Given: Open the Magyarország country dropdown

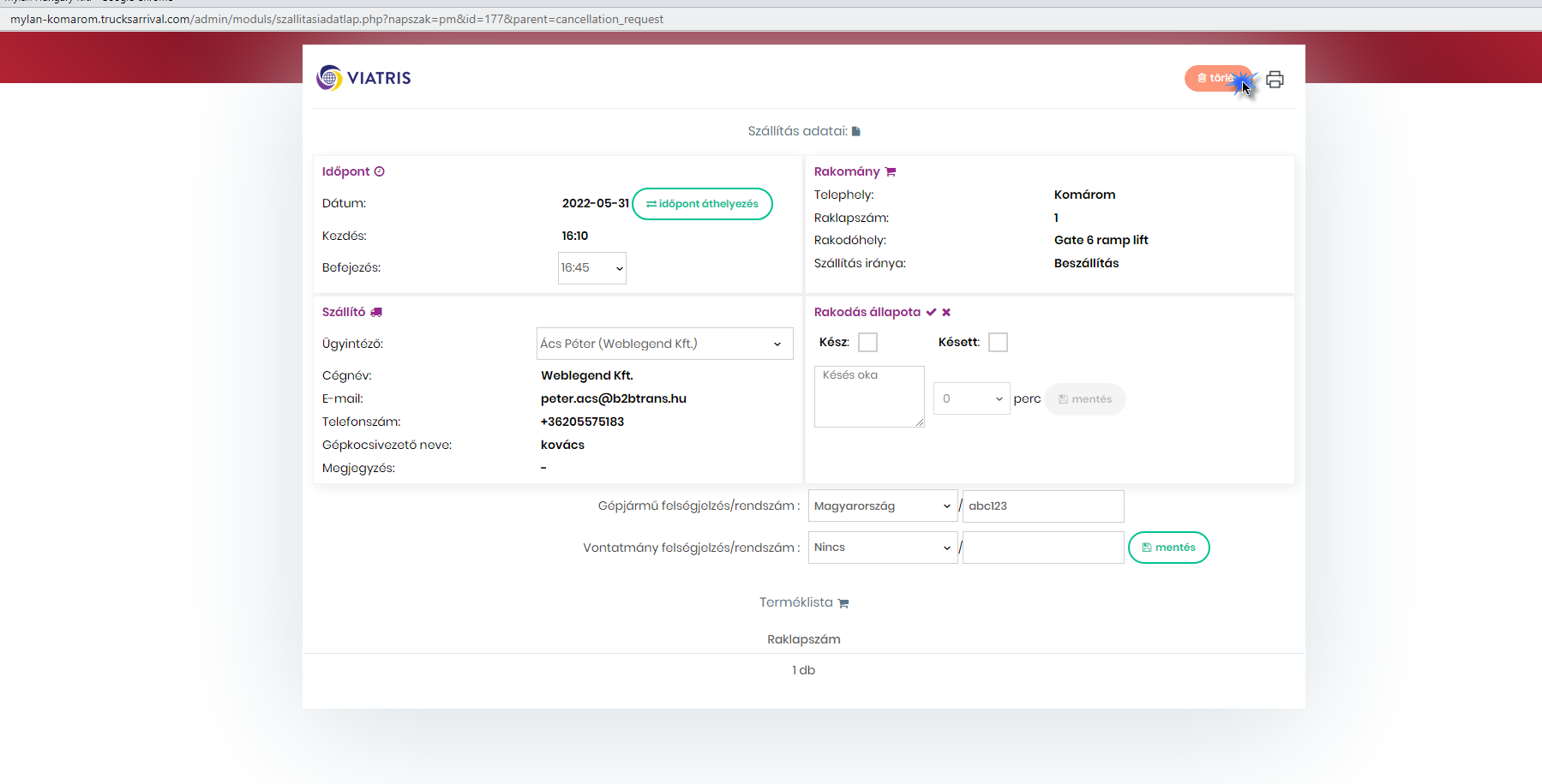Looking at the screenshot, I should [x=882, y=506].
